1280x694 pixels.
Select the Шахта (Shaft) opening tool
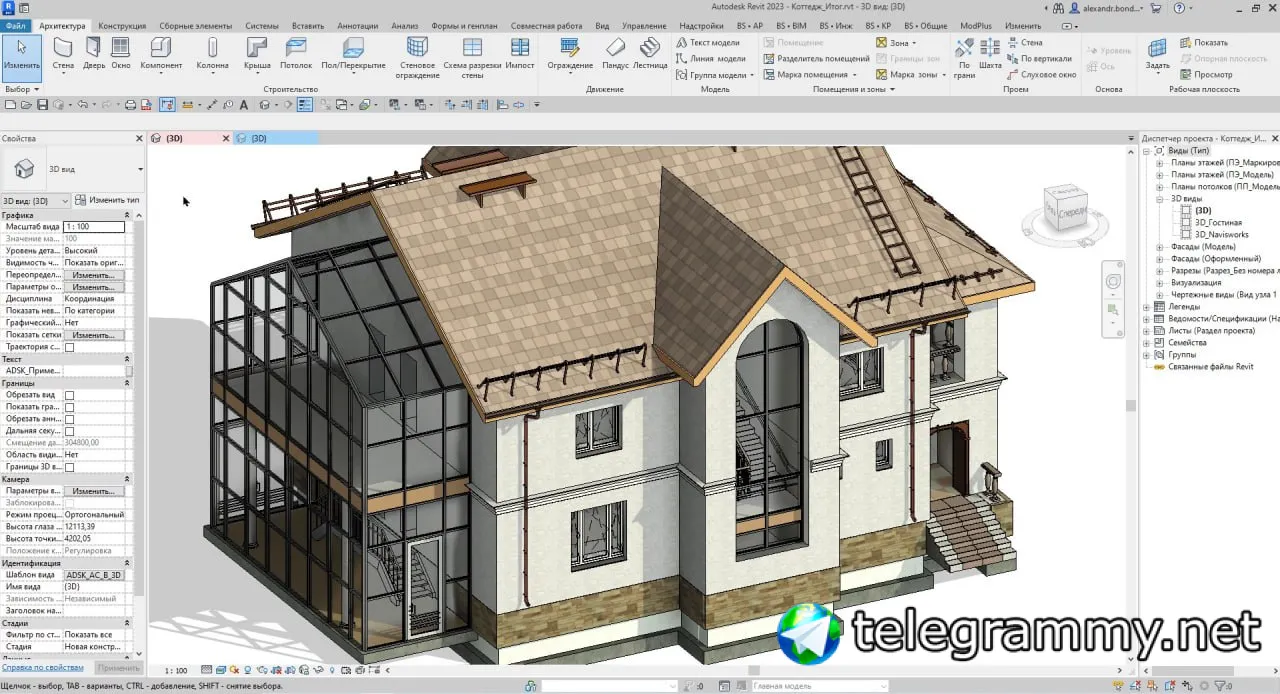click(x=990, y=55)
